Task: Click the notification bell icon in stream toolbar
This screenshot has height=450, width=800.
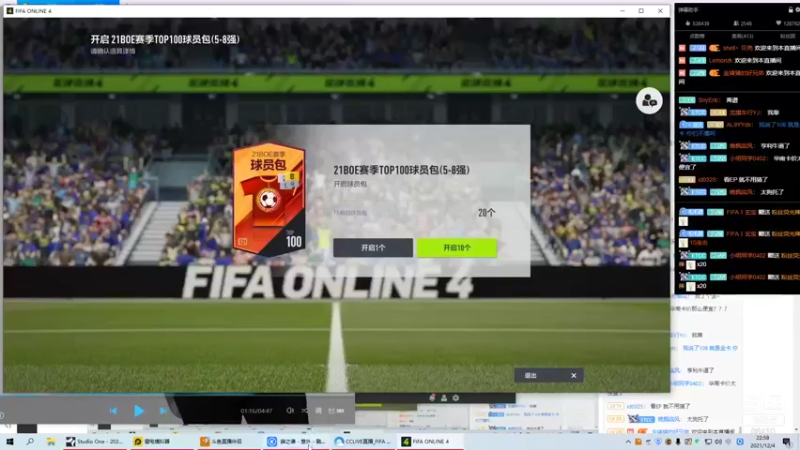Action: pos(432,398)
